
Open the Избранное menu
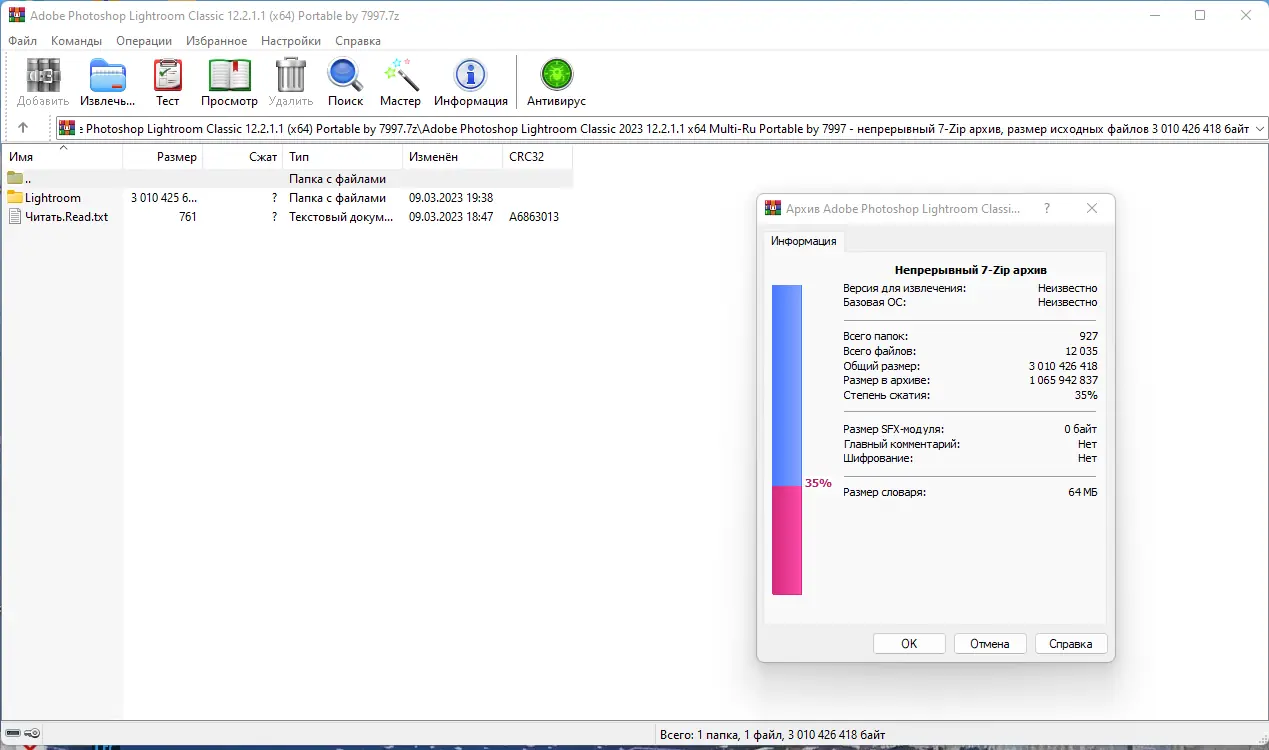(x=216, y=41)
